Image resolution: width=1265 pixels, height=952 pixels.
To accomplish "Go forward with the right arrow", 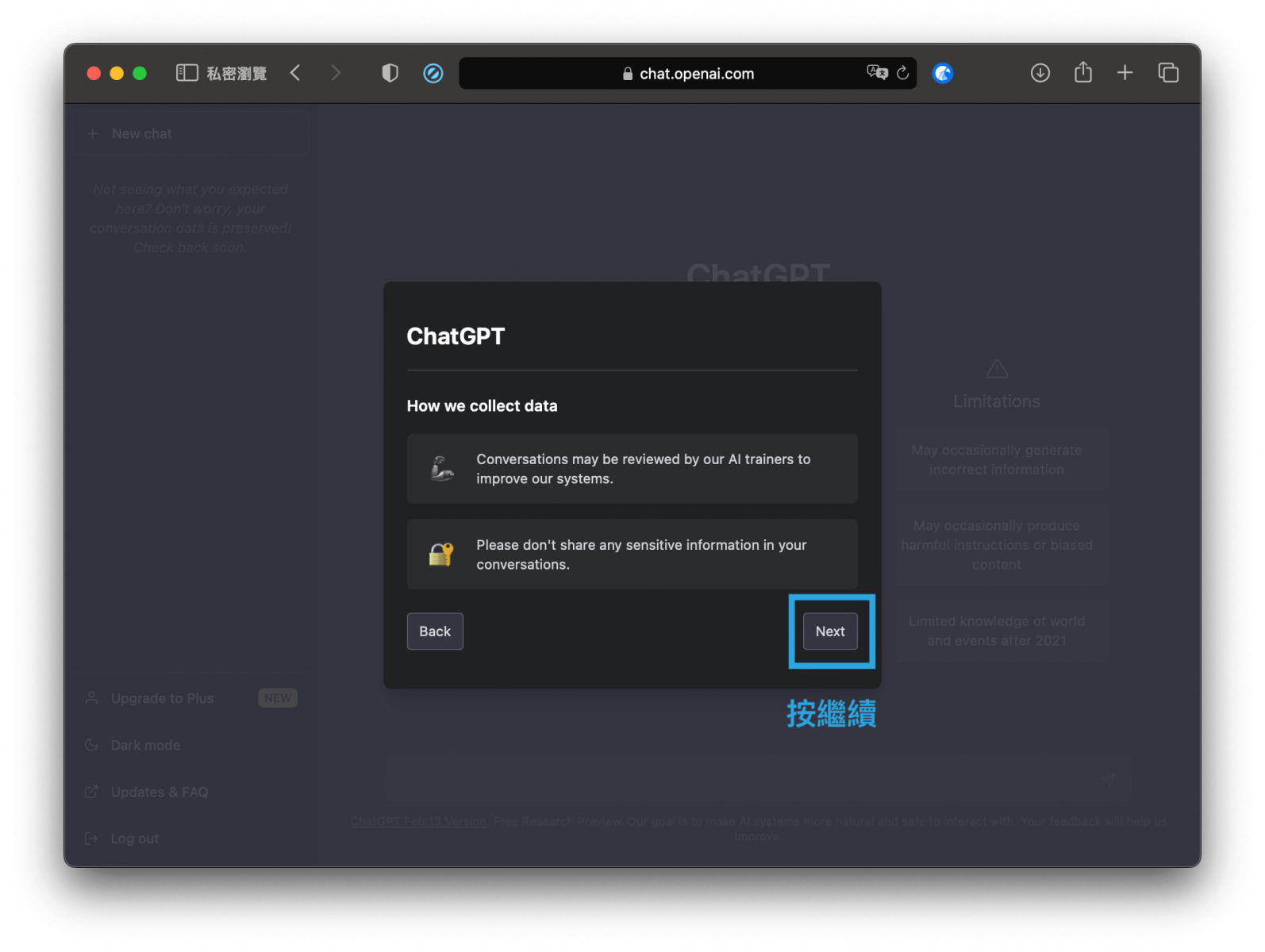I will tap(336, 73).
